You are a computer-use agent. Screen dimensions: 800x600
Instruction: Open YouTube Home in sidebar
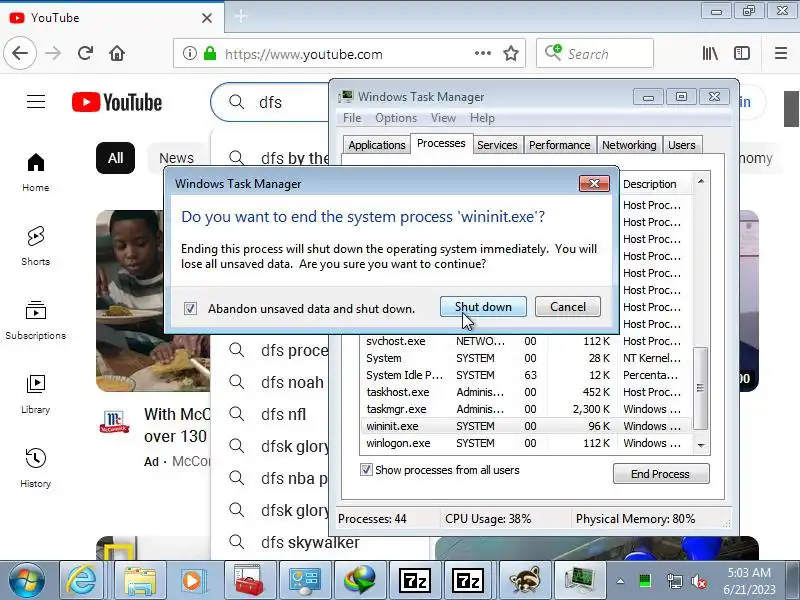(36, 172)
